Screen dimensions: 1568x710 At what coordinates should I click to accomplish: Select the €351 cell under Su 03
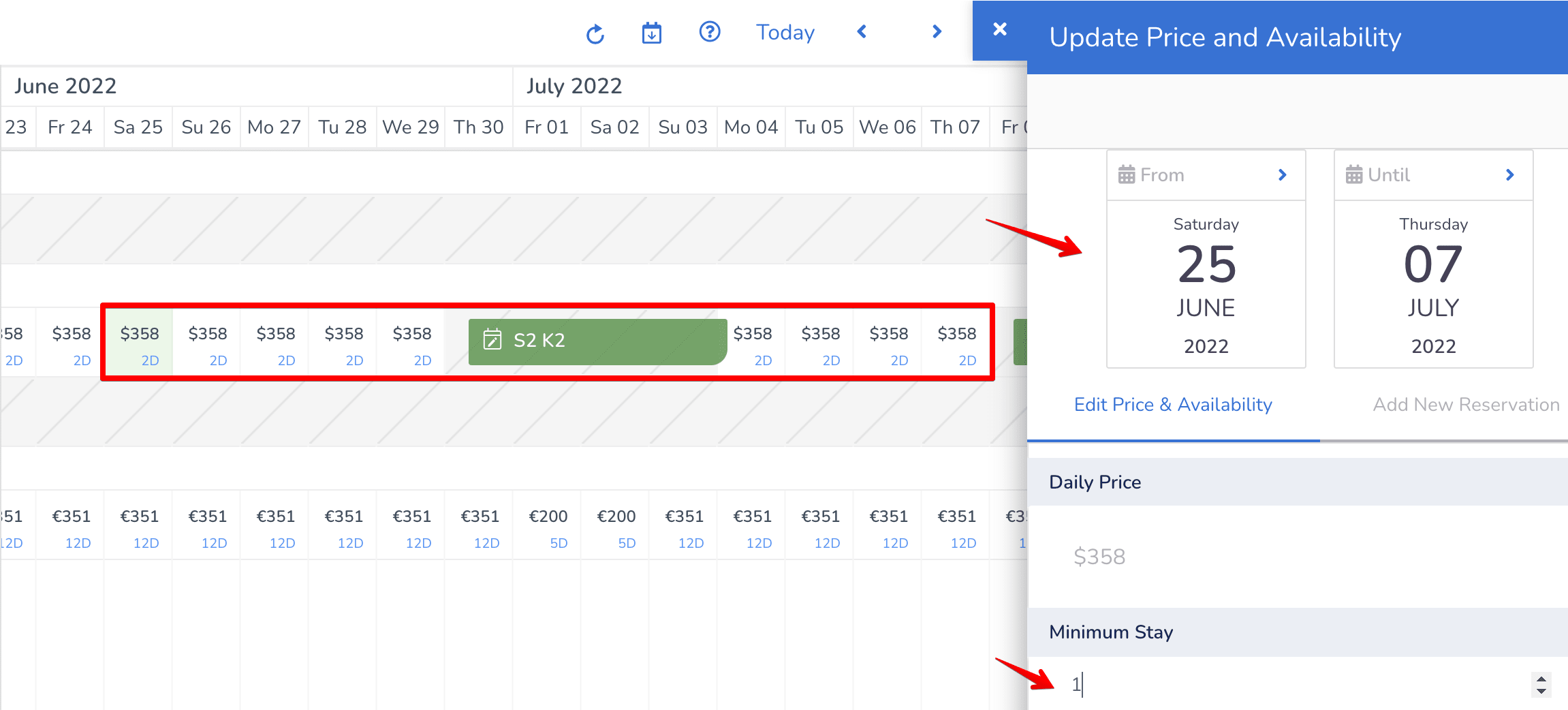click(x=684, y=525)
